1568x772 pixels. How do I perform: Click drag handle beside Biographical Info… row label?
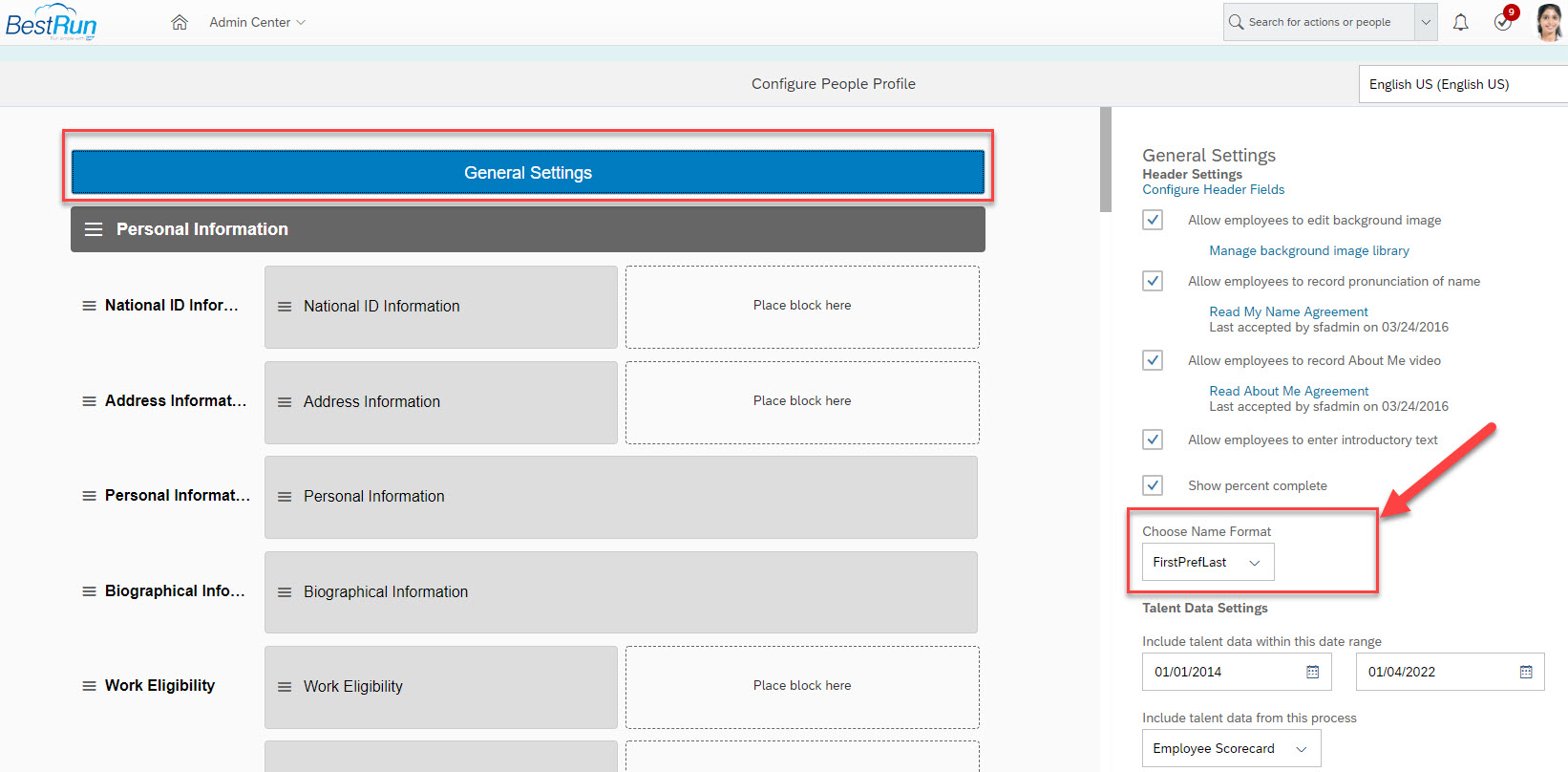point(89,591)
